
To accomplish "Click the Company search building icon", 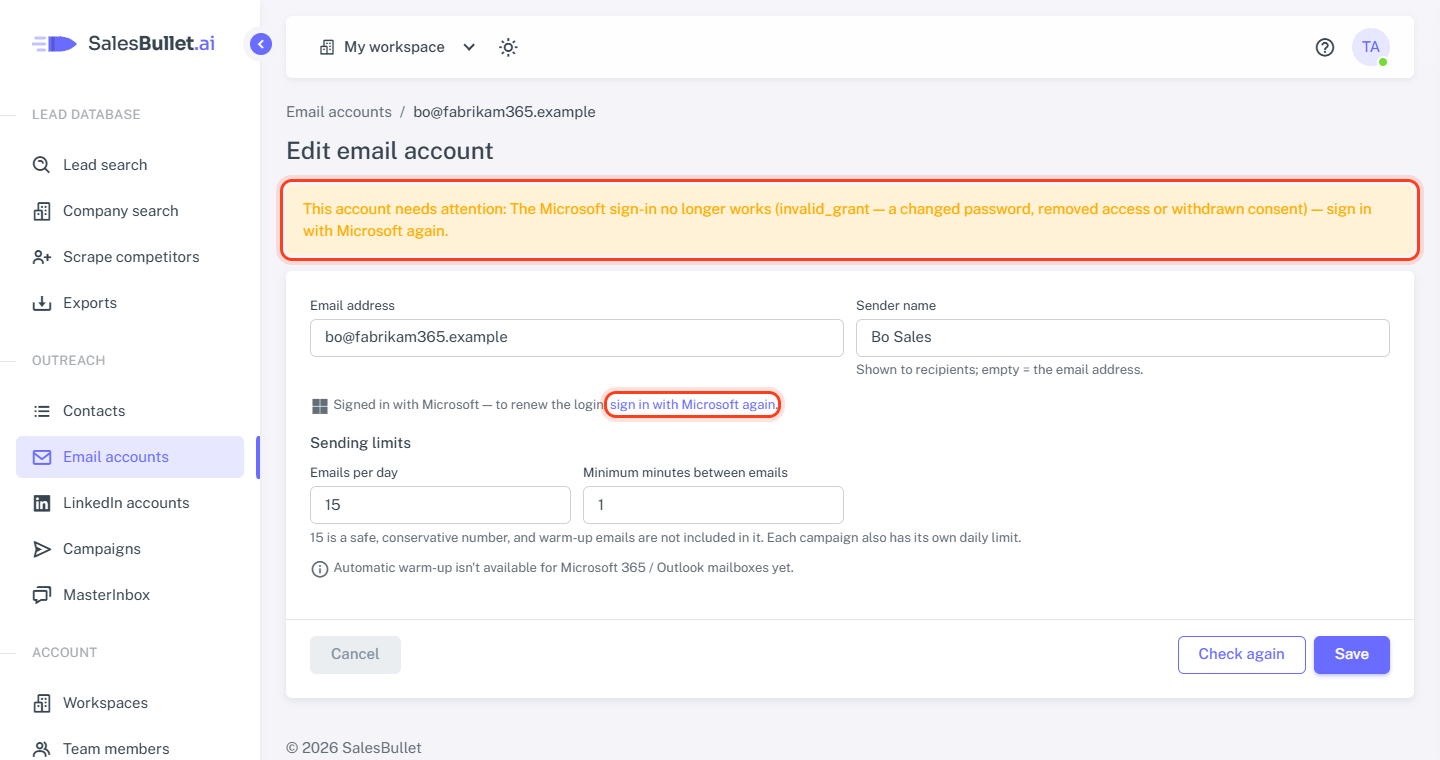I will pos(42,211).
